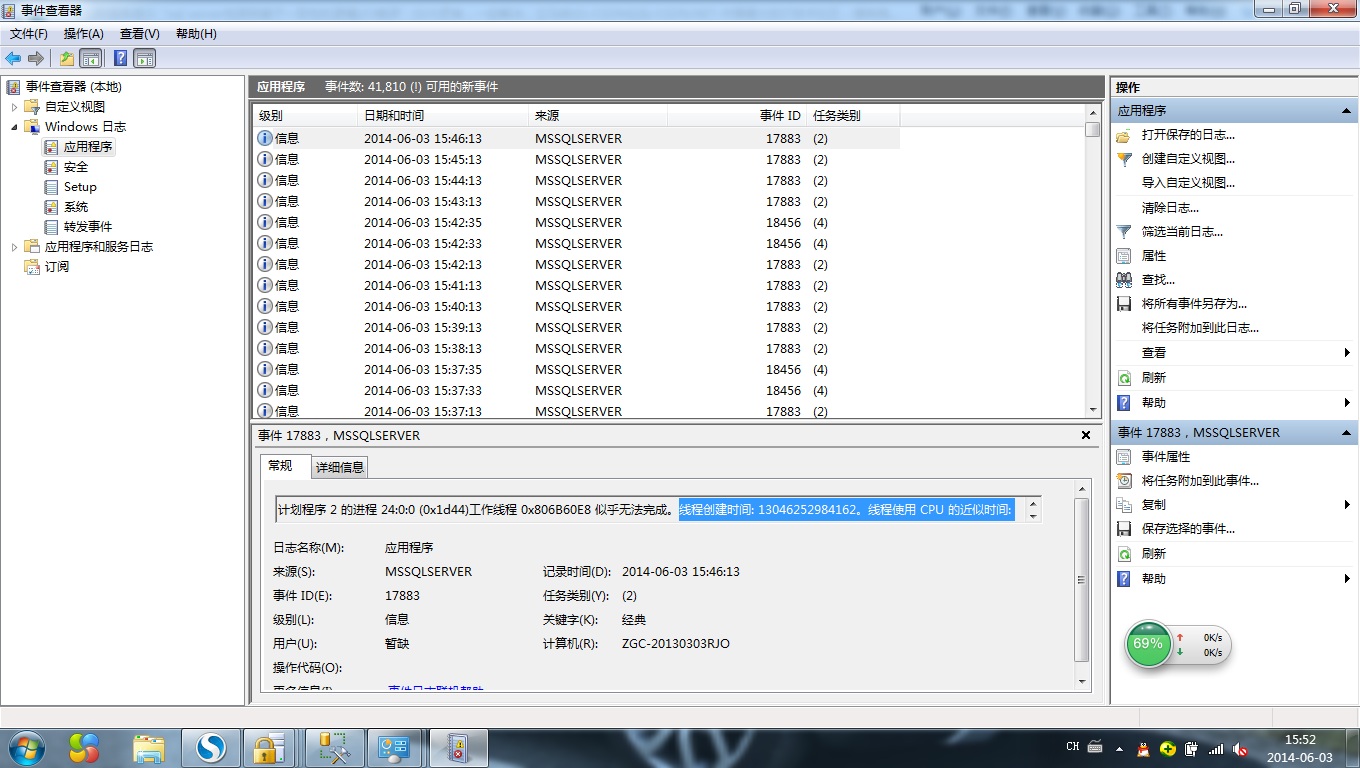Viewport: 1360px width, 768px height.
Task: Click 导入自定义视图 action link
Action: pyautogui.click(x=1188, y=183)
